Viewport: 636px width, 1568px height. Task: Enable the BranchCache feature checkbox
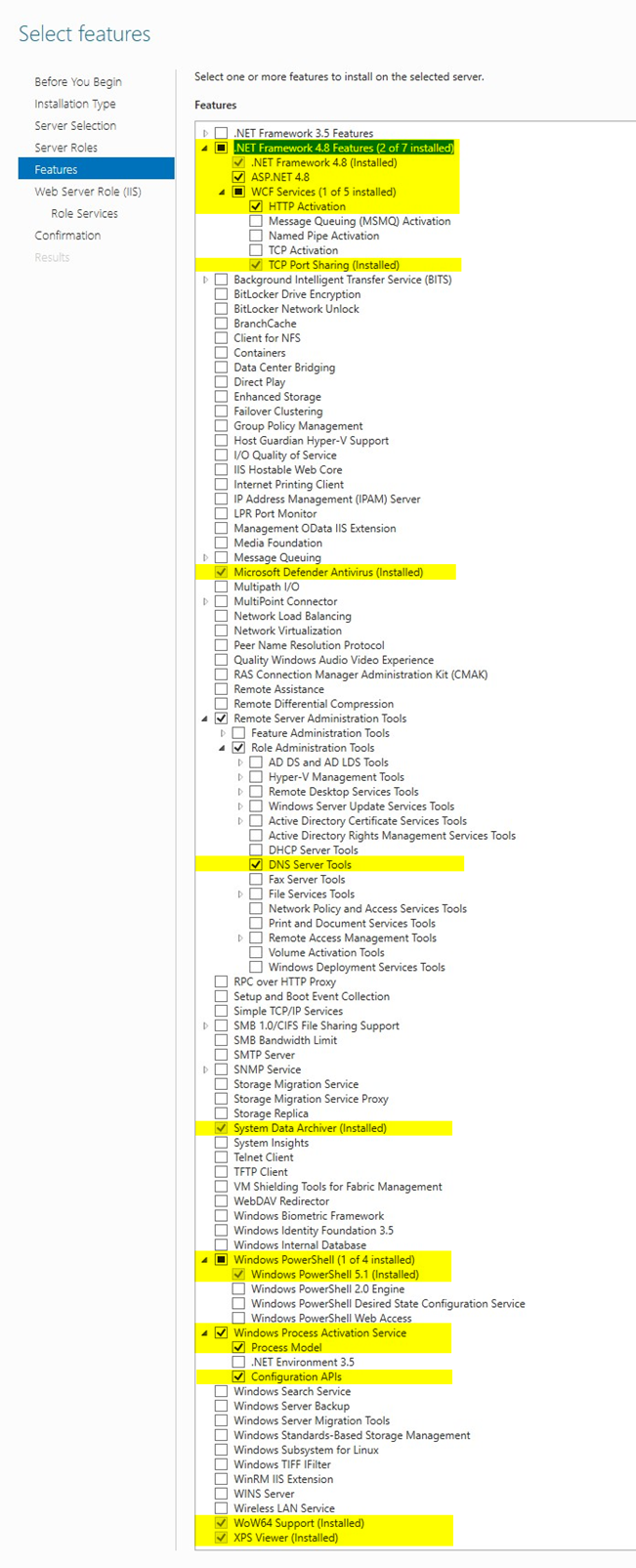[222, 324]
